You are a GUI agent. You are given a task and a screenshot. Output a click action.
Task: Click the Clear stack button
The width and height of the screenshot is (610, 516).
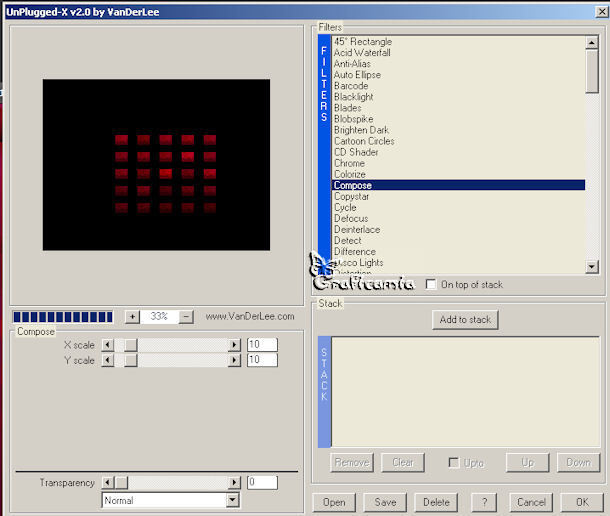tap(403, 463)
